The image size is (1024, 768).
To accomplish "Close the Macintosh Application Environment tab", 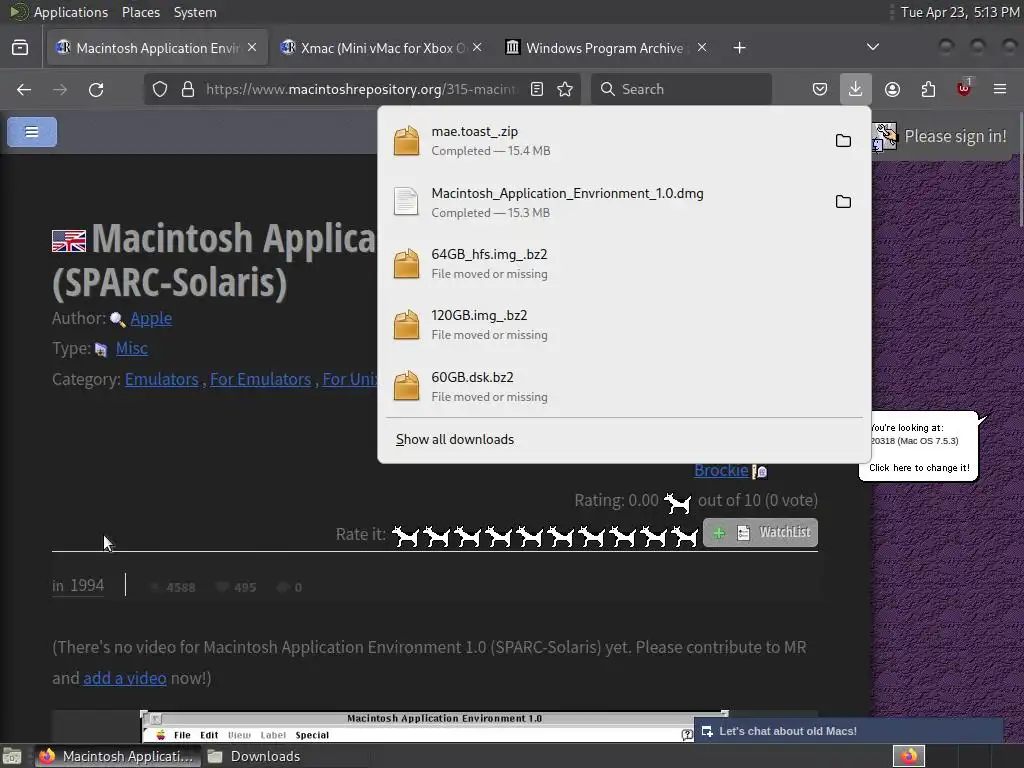I will point(252,47).
